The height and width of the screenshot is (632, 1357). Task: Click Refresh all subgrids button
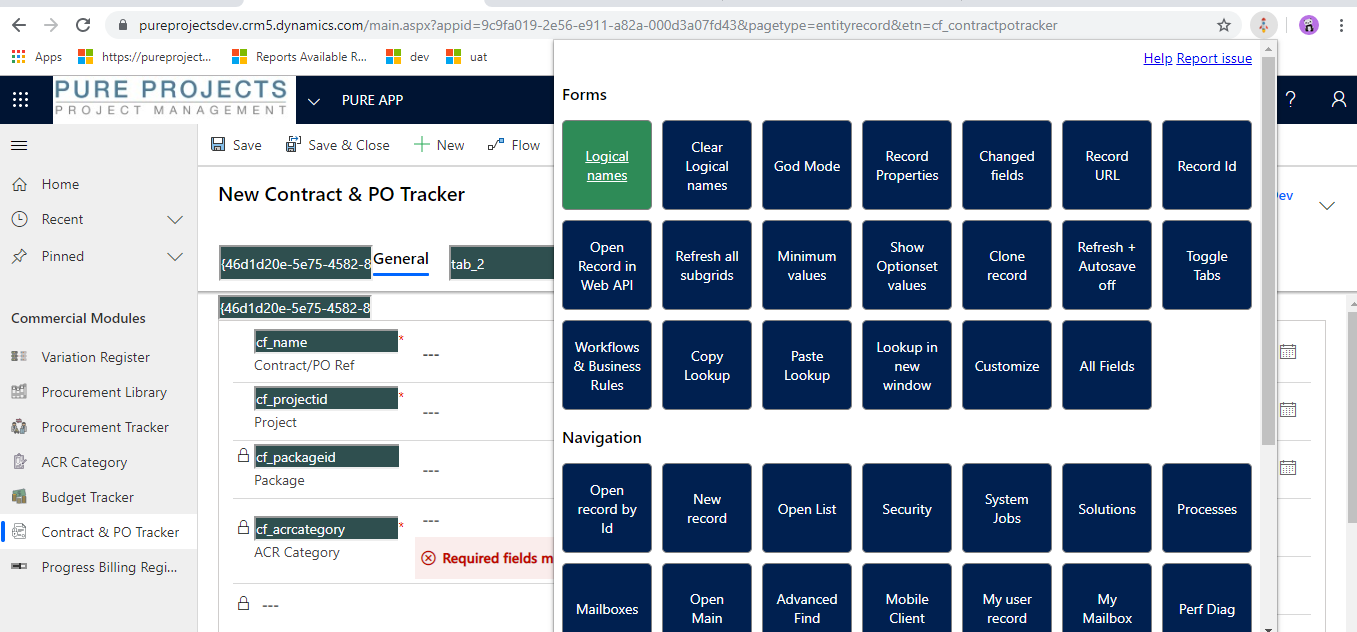[x=707, y=265]
